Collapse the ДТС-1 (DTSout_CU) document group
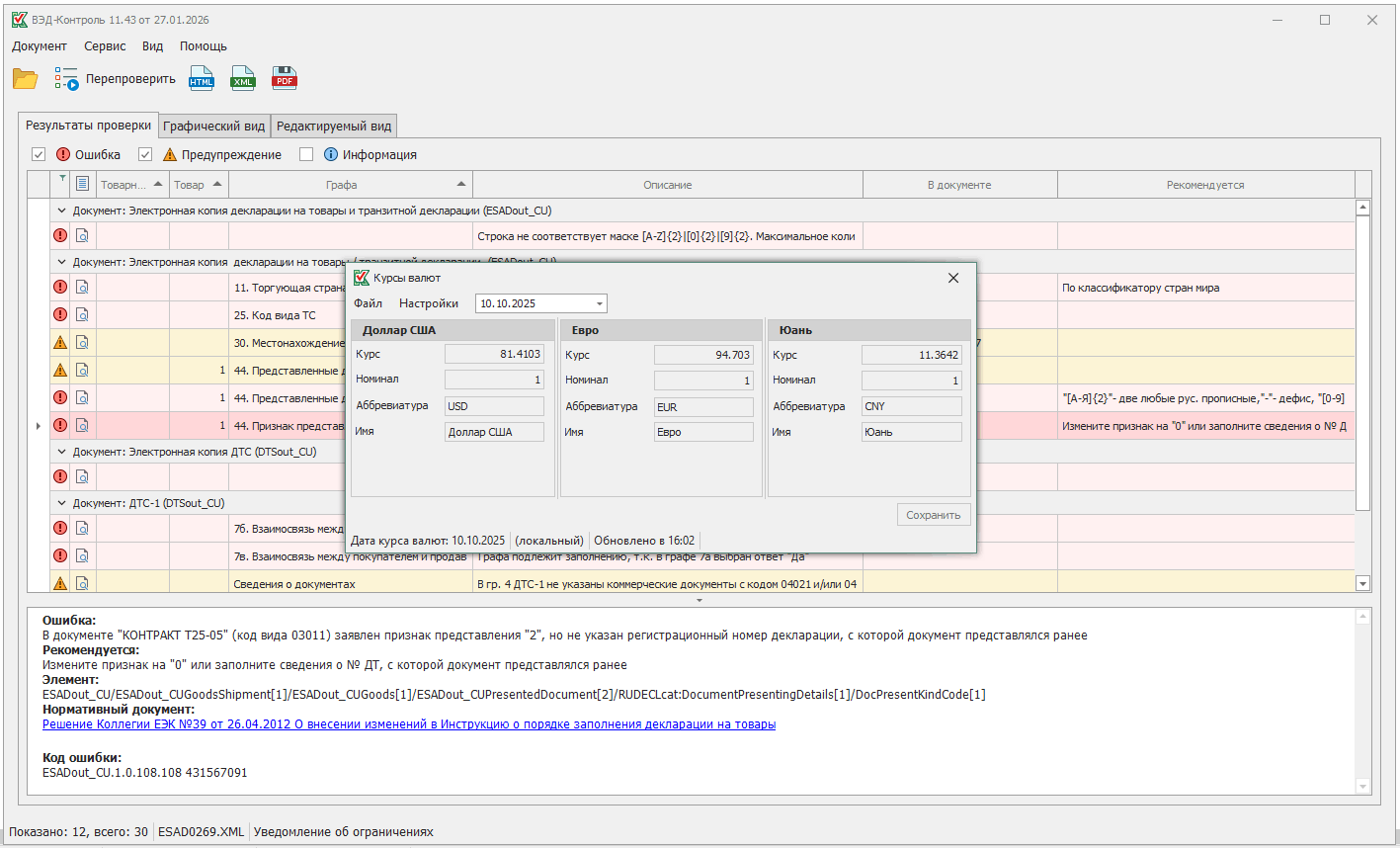1400x848 pixels. pos(61,503)
